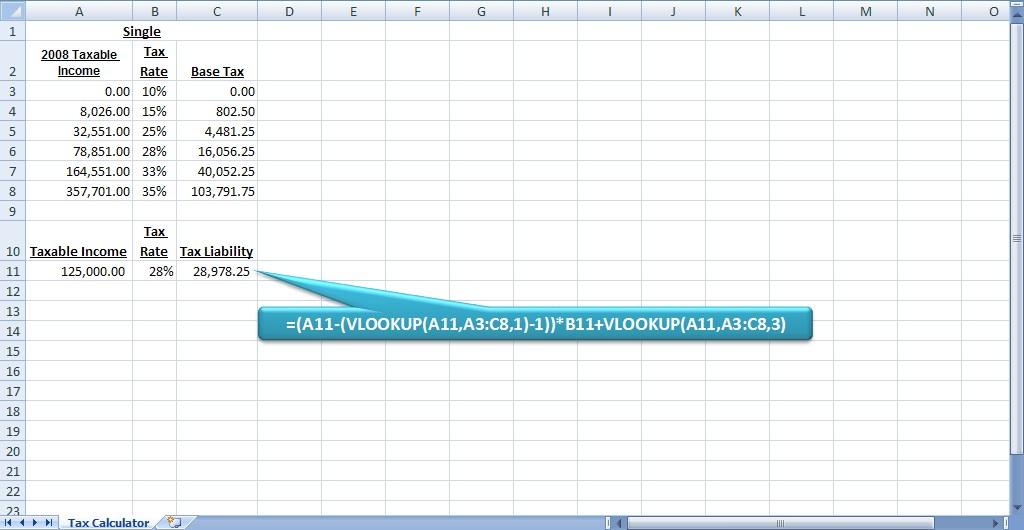Viewport: 1024px width, 530px height.
Task: Select the 35% tax rate cell
Action: 154,191
